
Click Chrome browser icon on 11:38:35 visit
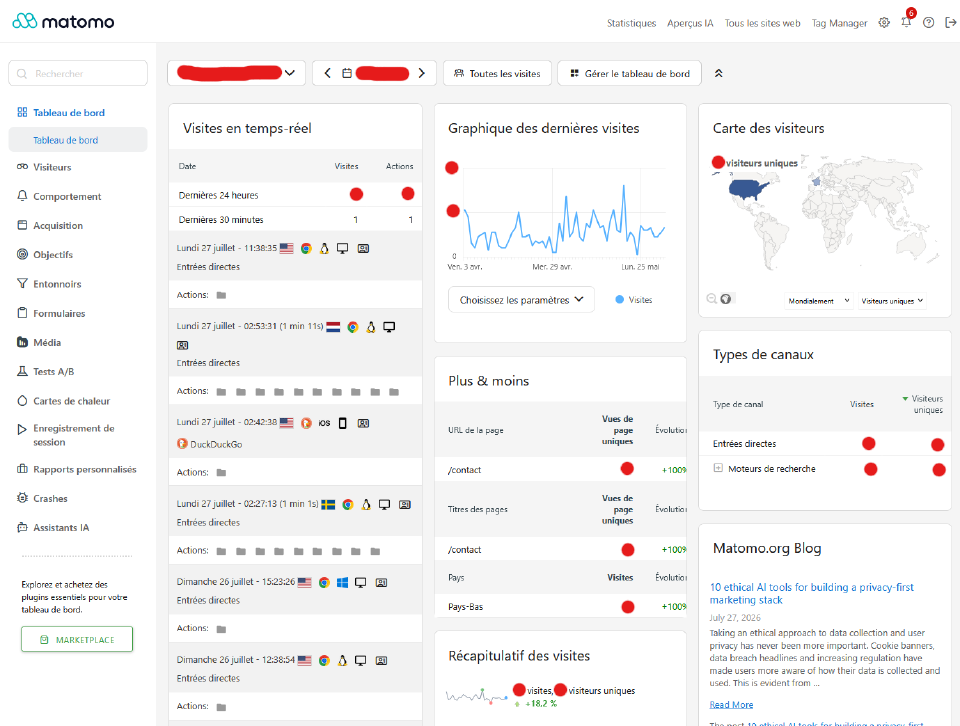(306, 249)
